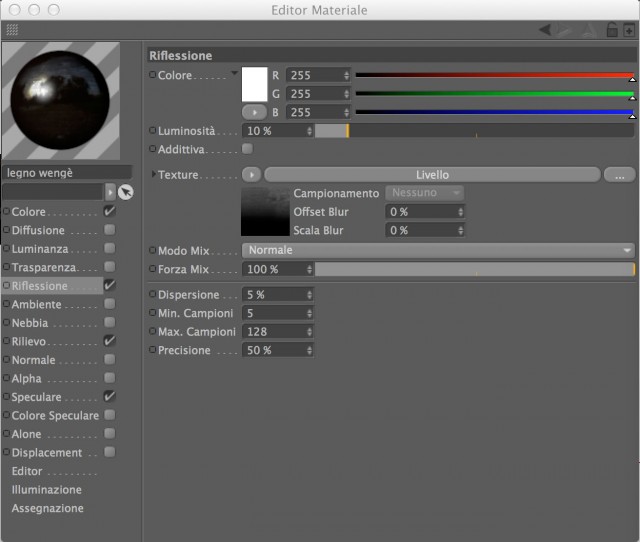640x542 pixels.
Task: Click the legno wengè material name field
Action: pyautogui.click(x=67, y=173)
